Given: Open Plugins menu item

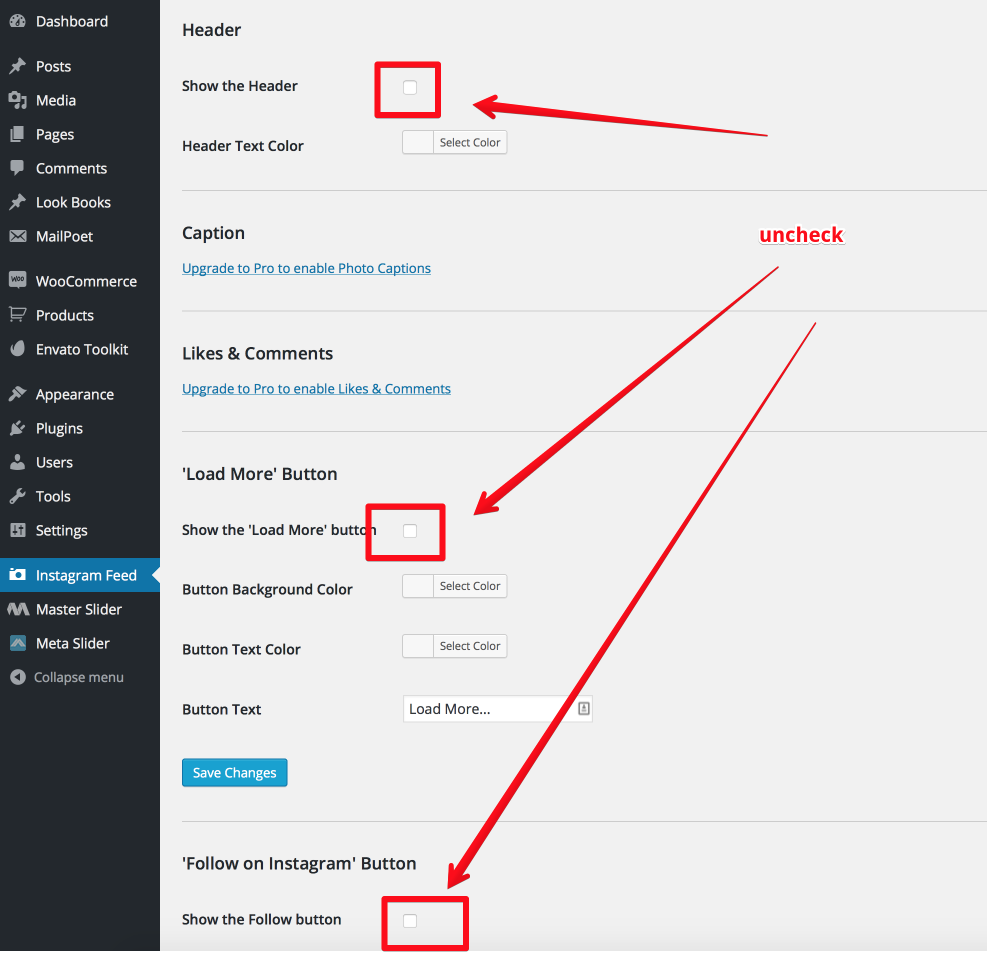Looking at the screenshot, I should pyautogui.click(x=80, y=428).
